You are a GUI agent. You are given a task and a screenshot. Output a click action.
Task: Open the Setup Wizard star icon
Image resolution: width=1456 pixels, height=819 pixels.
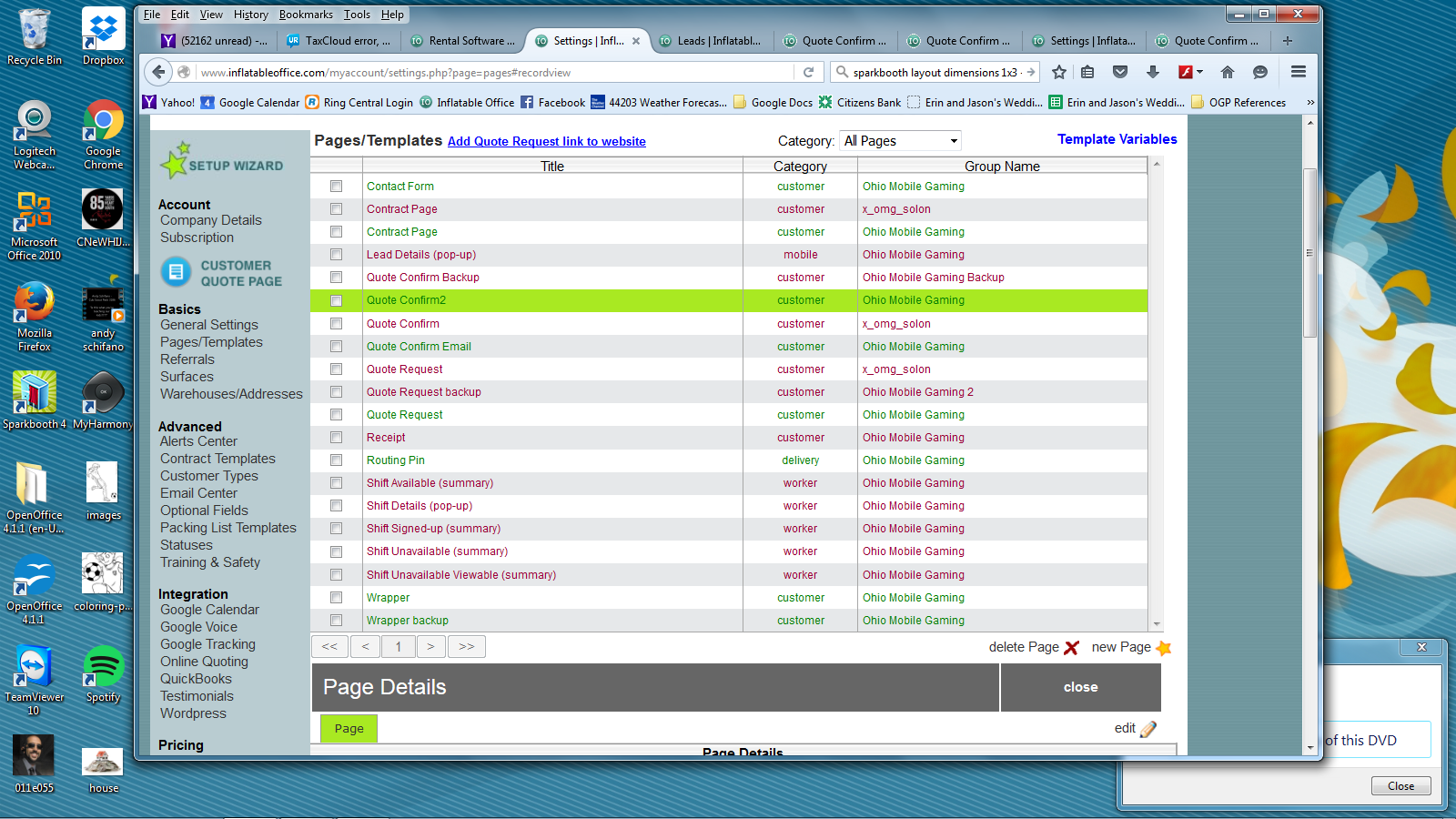(174, 161)
